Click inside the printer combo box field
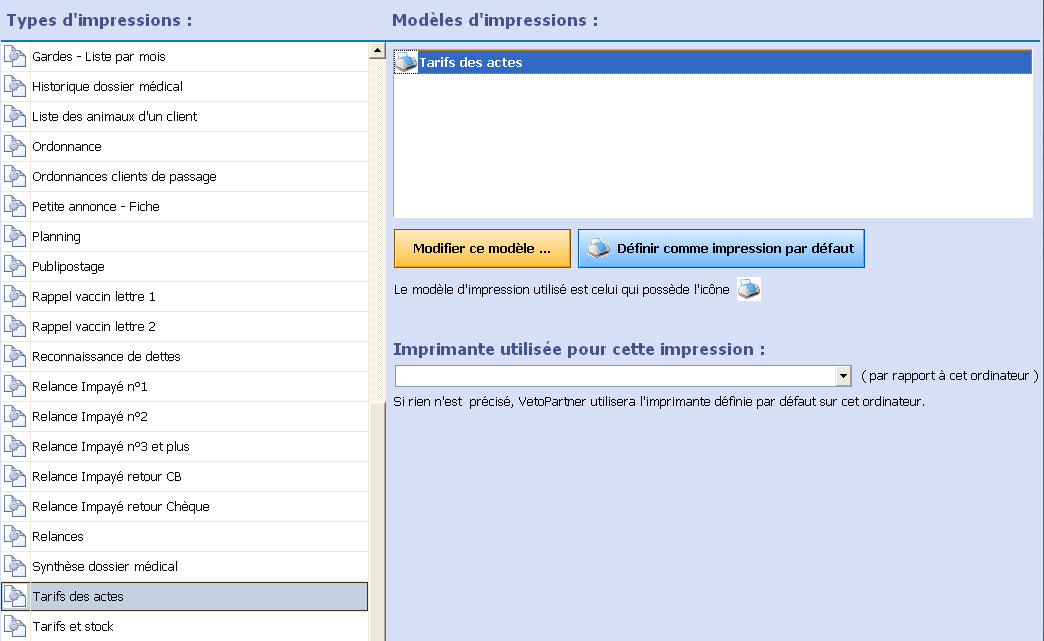Image resolution: width=1044 pixels, height=641 pixels. 614,376
